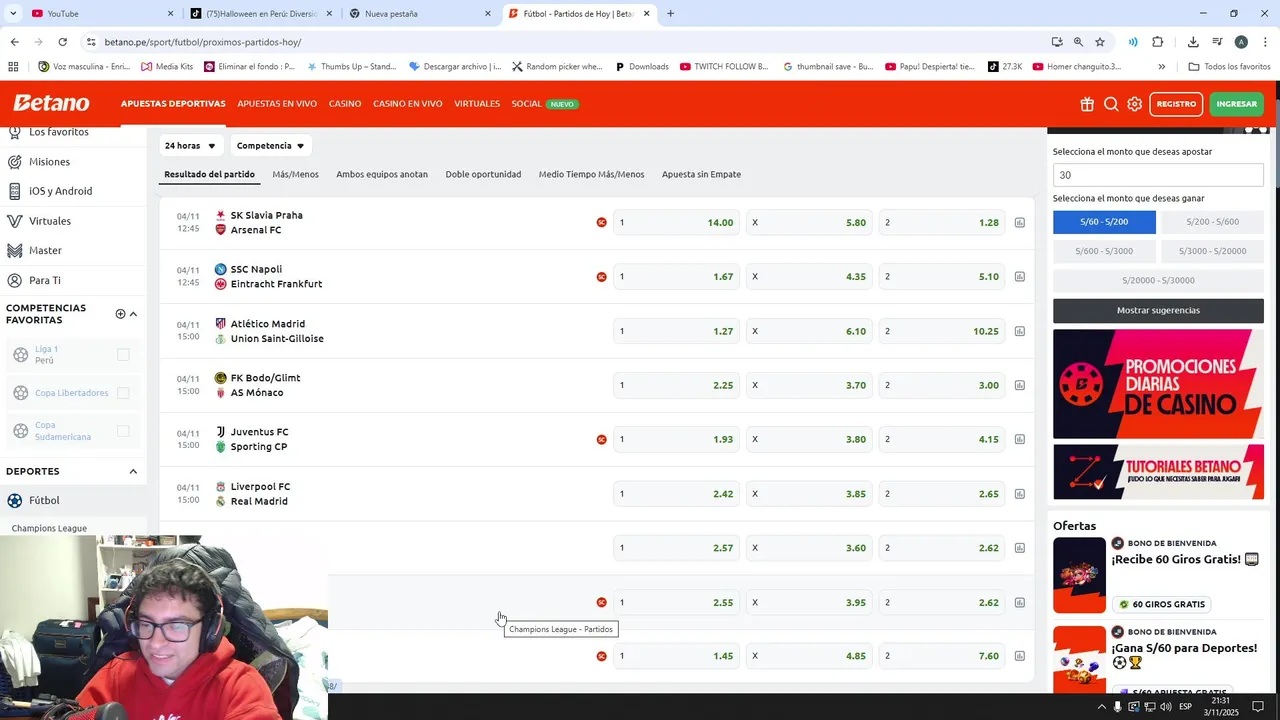This screenshot has width=1280, height=720.
Task: Expand the hidden bookmarks overflow chevron
Action: [1161, 67]
